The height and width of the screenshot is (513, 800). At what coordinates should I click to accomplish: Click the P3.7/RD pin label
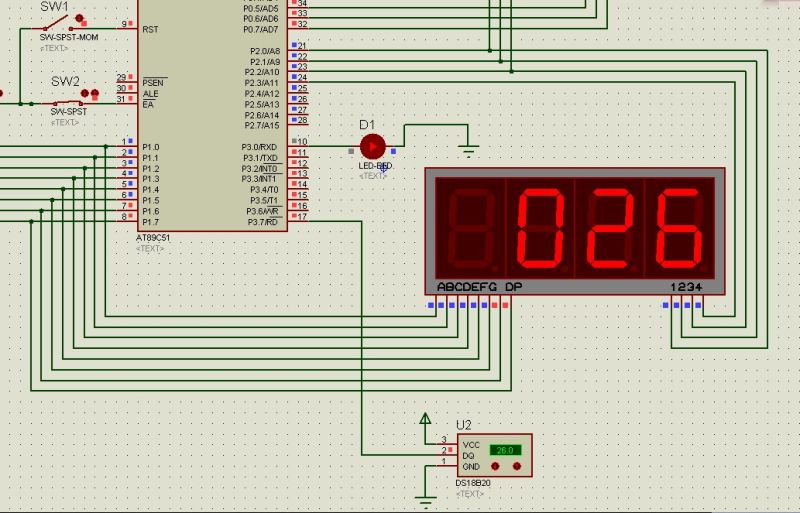pos(263,222)
